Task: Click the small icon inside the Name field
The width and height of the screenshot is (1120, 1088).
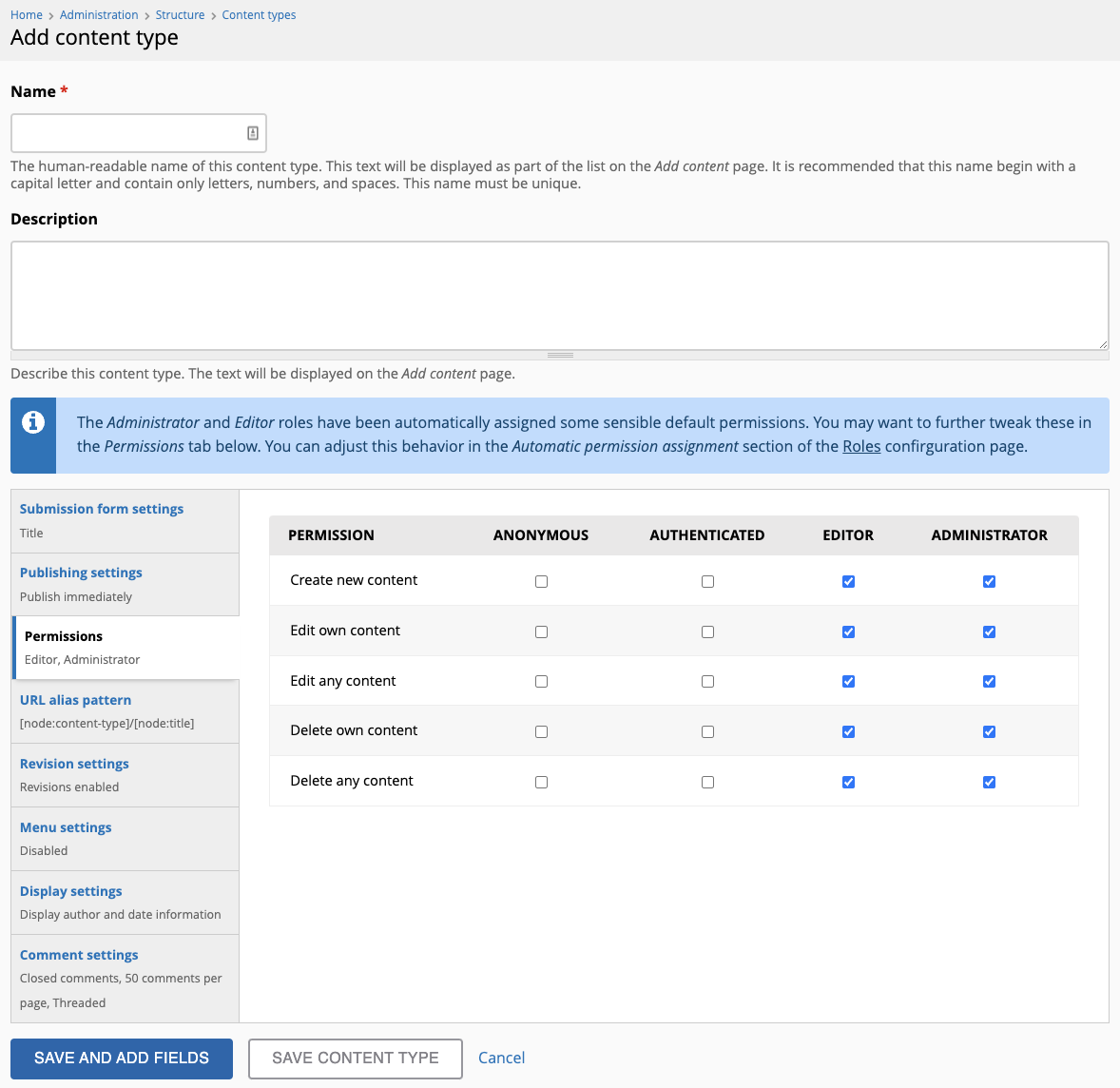Action: [x=252, y=133]
